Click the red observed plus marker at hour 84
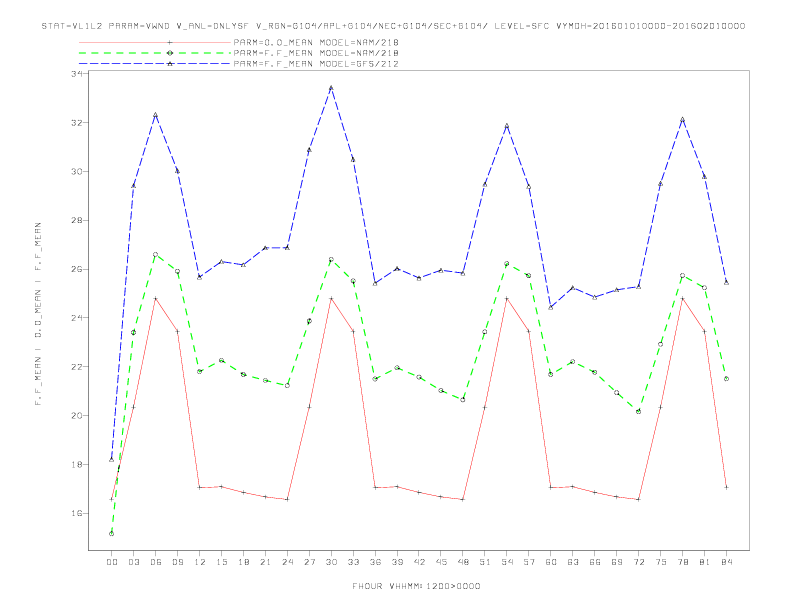Screen dimensions: 792x612 coord(726,487)
